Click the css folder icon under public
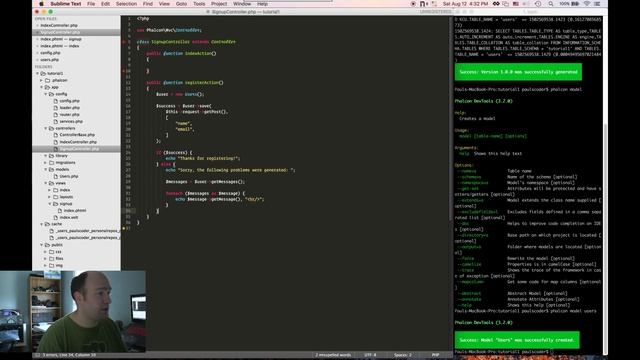 tap(52, 252)
